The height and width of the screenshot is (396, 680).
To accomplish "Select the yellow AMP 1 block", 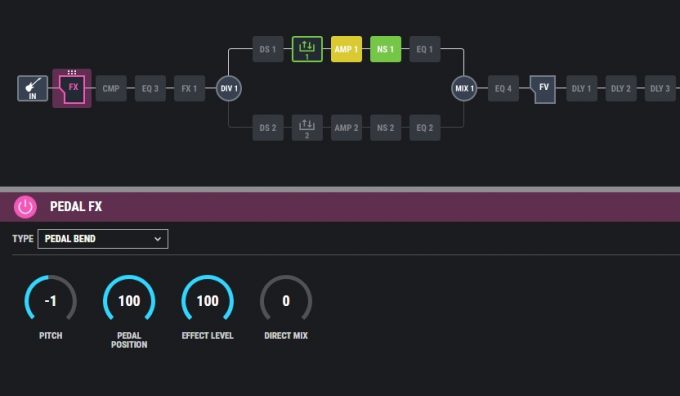I will [347, 49].
